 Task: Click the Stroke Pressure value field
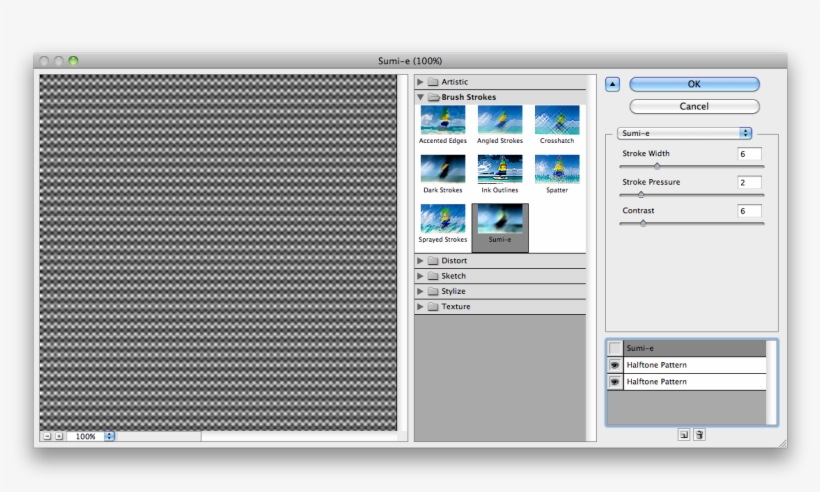pyautogui.click(x=749, y=182)
